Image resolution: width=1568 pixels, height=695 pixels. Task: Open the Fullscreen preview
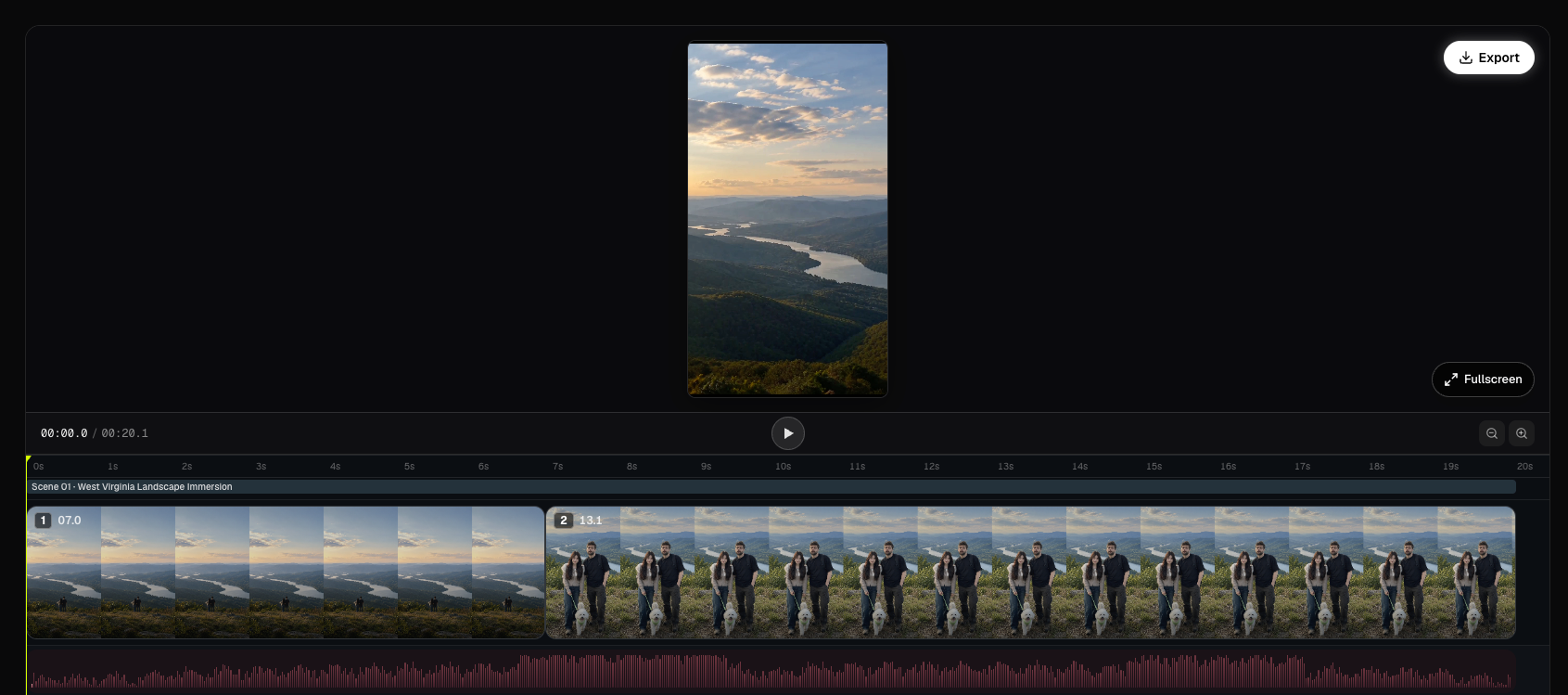coord(1483,380)
